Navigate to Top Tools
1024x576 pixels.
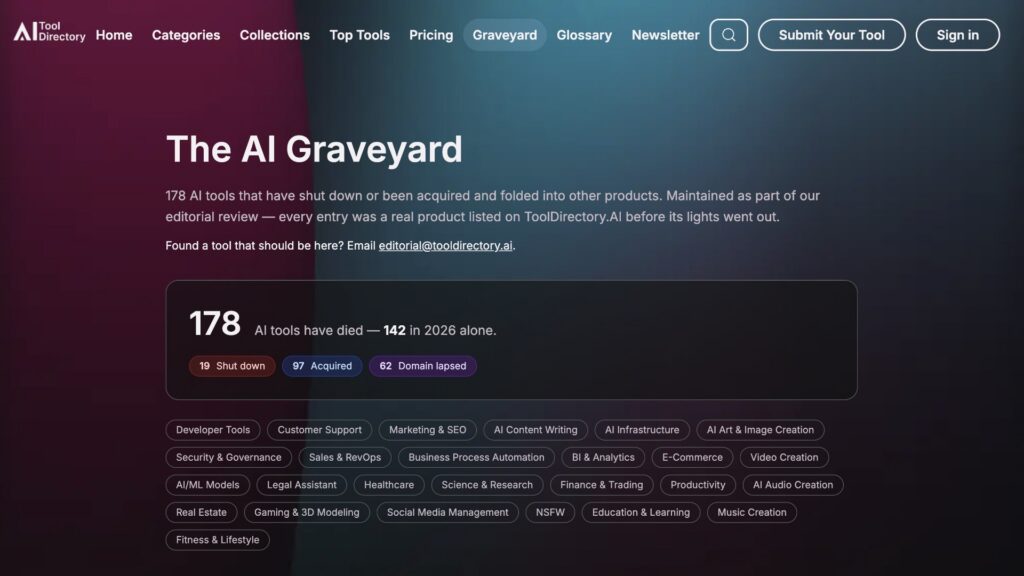coord(360,35)
